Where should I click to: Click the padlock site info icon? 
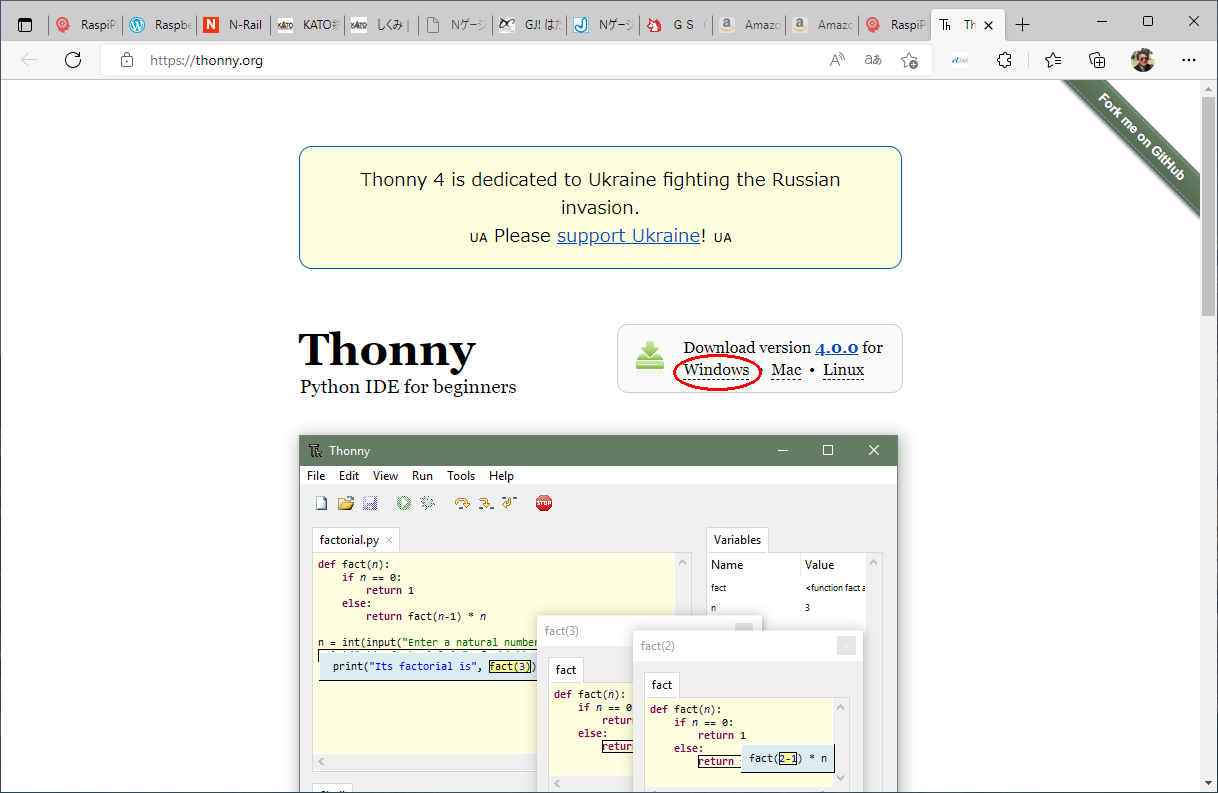click(x=126, y=60)
